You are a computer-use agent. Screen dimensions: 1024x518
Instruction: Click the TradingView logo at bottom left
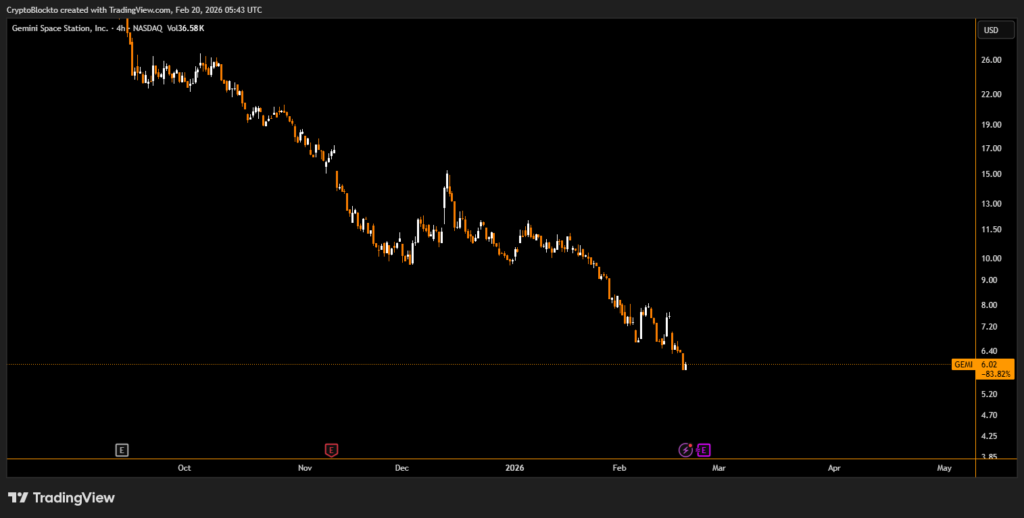coord(61,497)
